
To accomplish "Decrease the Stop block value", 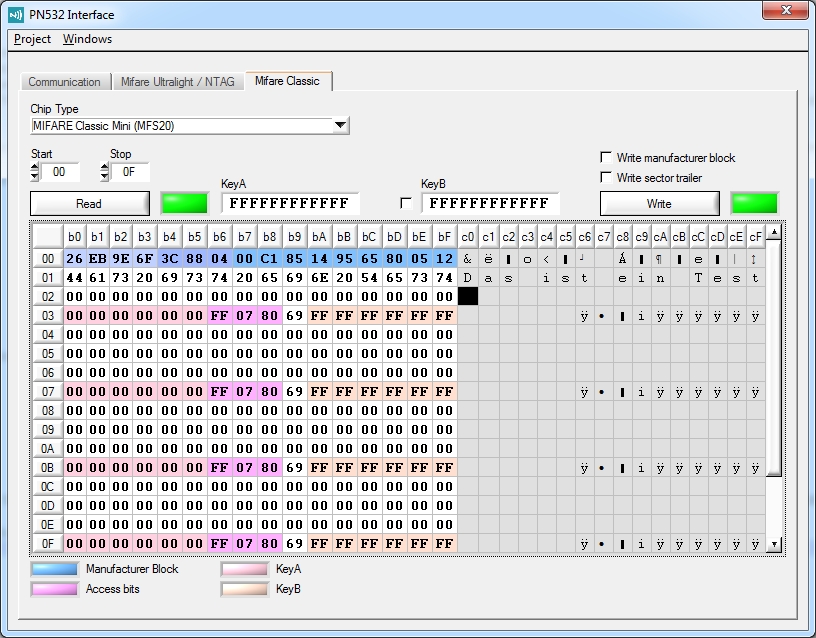I will [105, 176].
